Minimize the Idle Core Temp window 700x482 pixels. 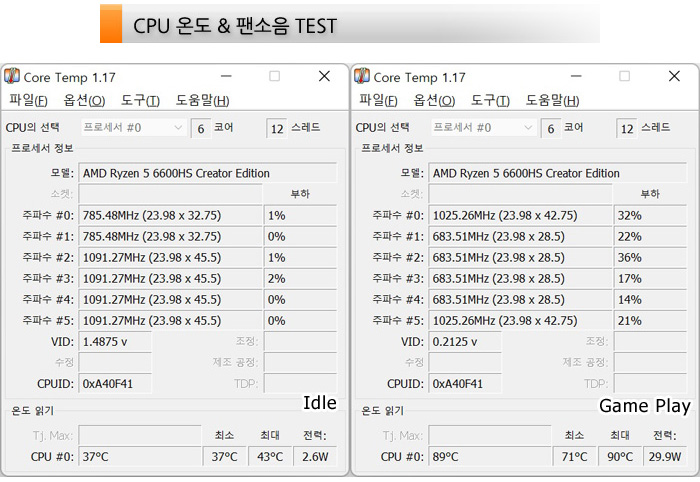(226, 76)
